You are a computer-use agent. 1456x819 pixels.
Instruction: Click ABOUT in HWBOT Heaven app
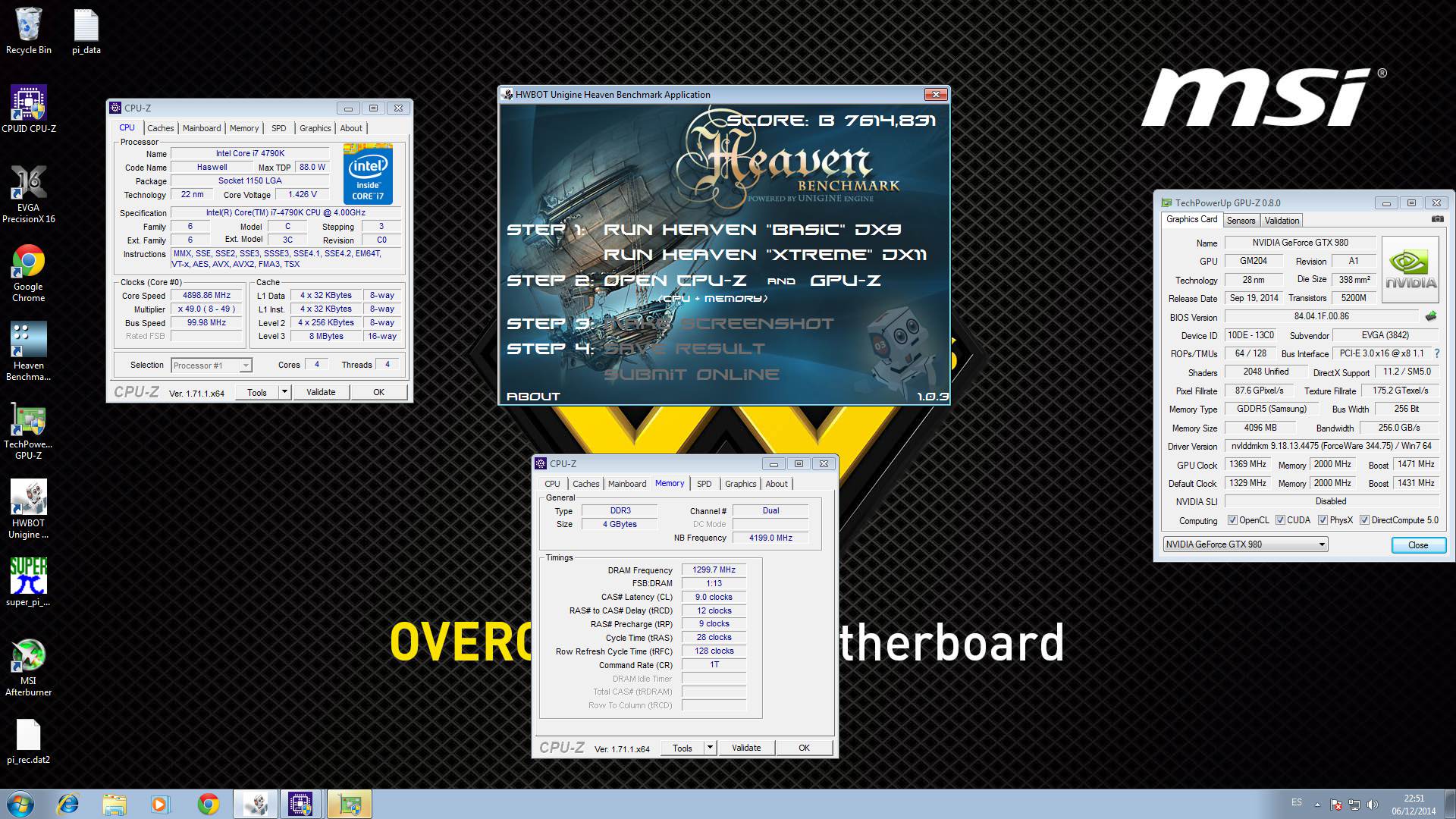click(533, 396)
